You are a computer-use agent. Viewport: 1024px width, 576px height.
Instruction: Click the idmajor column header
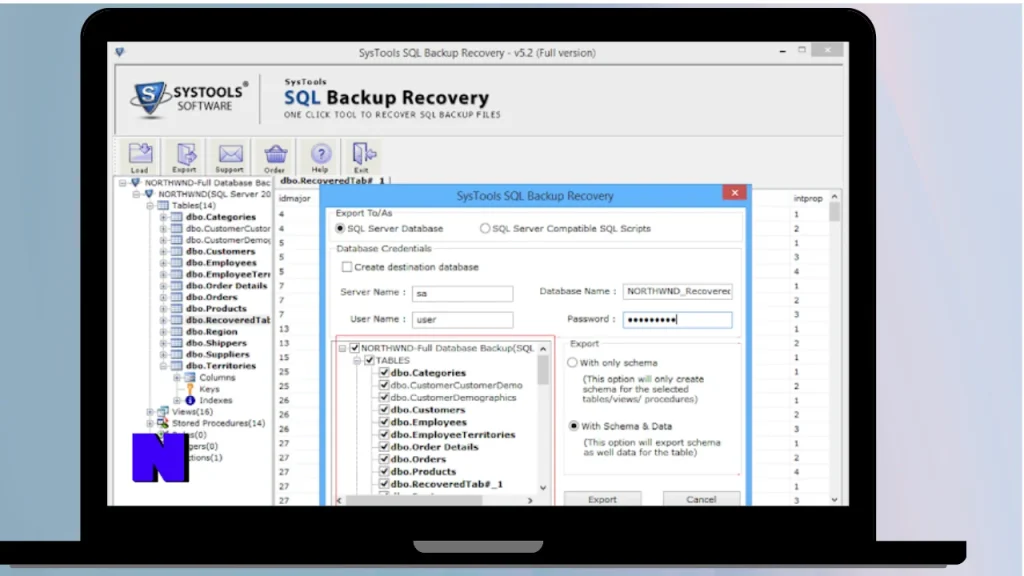[x=295, y=199]
